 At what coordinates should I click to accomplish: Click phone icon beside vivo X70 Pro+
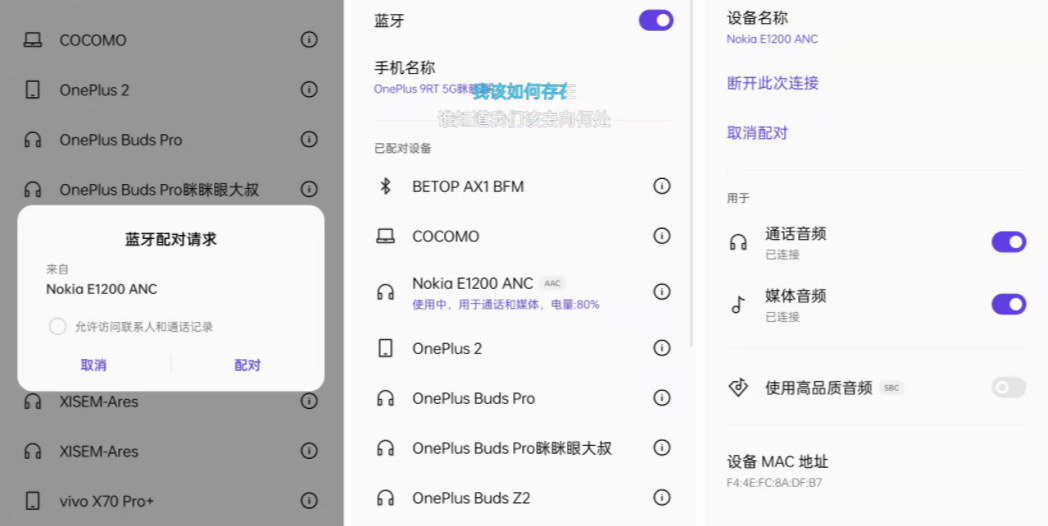[x=32, y=501]
